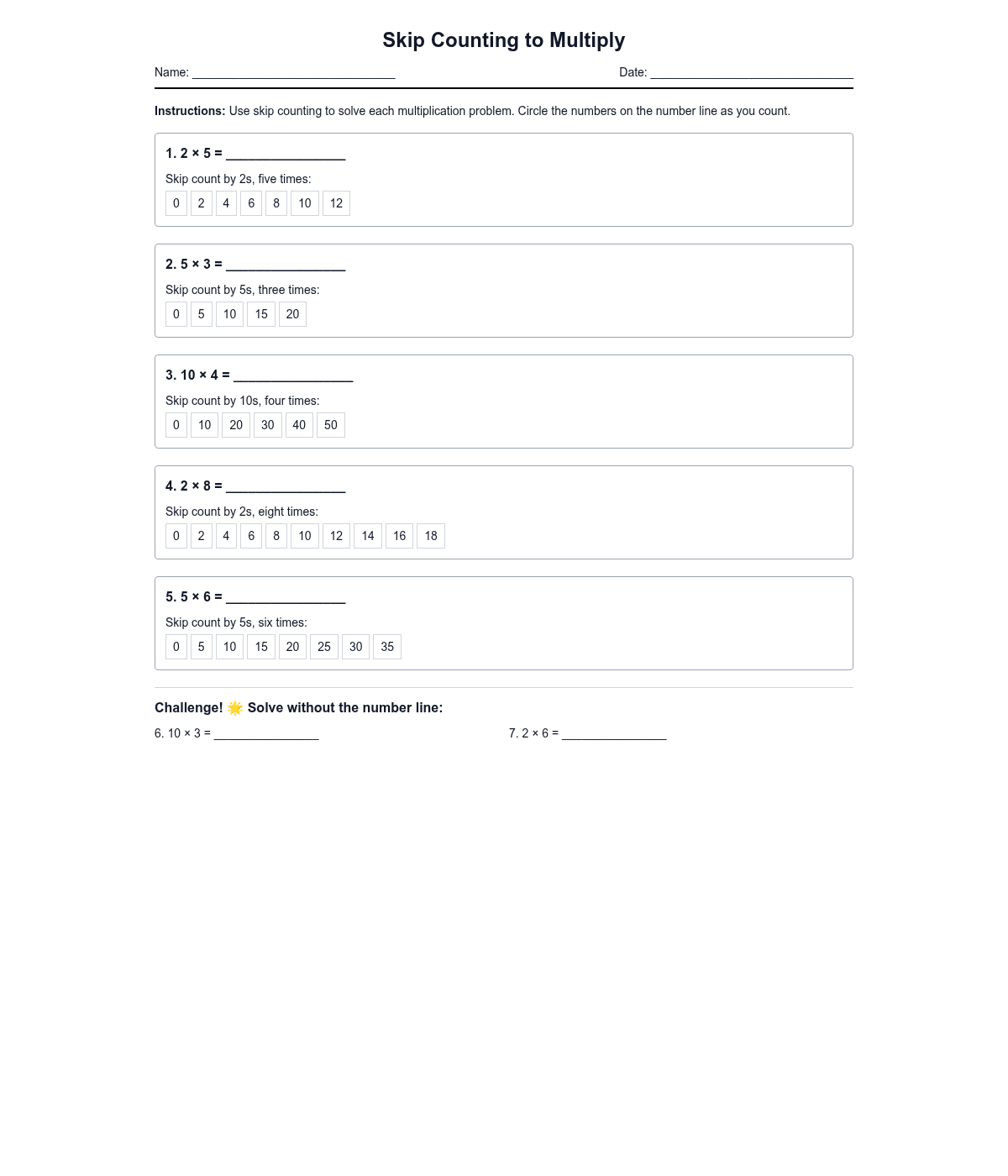Select number 25 in problem 5's number line
This screenshot has width=1008, height=1176.
324,647
